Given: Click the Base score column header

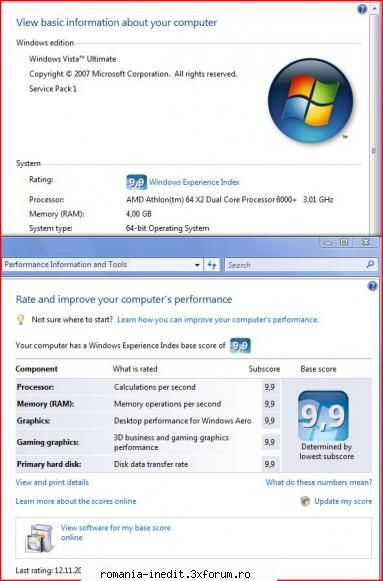Looking at the screenshot, I should 318,369.
